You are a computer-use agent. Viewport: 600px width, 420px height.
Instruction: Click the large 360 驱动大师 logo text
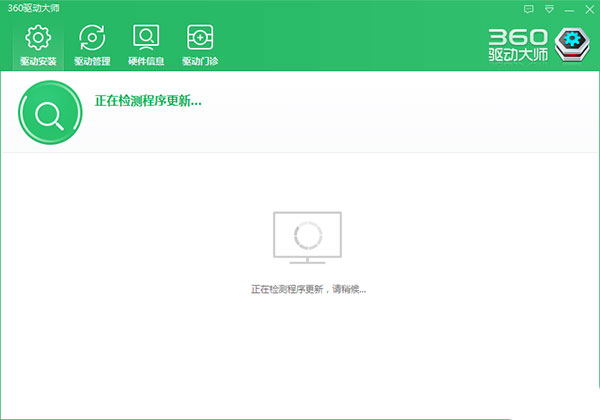pyautogui.click(x=518, y=45)
